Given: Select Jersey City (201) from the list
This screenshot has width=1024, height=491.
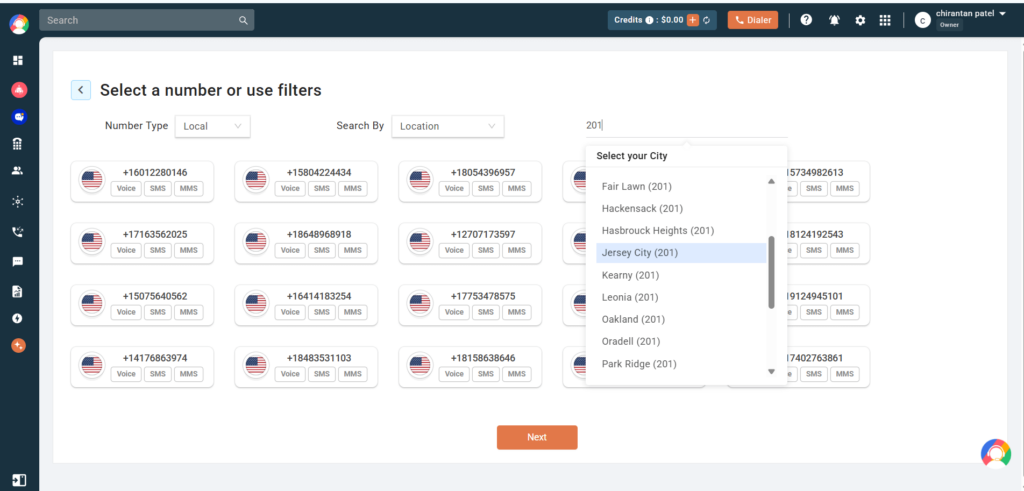Looking at the screenshot, I should tap(640, 253).
